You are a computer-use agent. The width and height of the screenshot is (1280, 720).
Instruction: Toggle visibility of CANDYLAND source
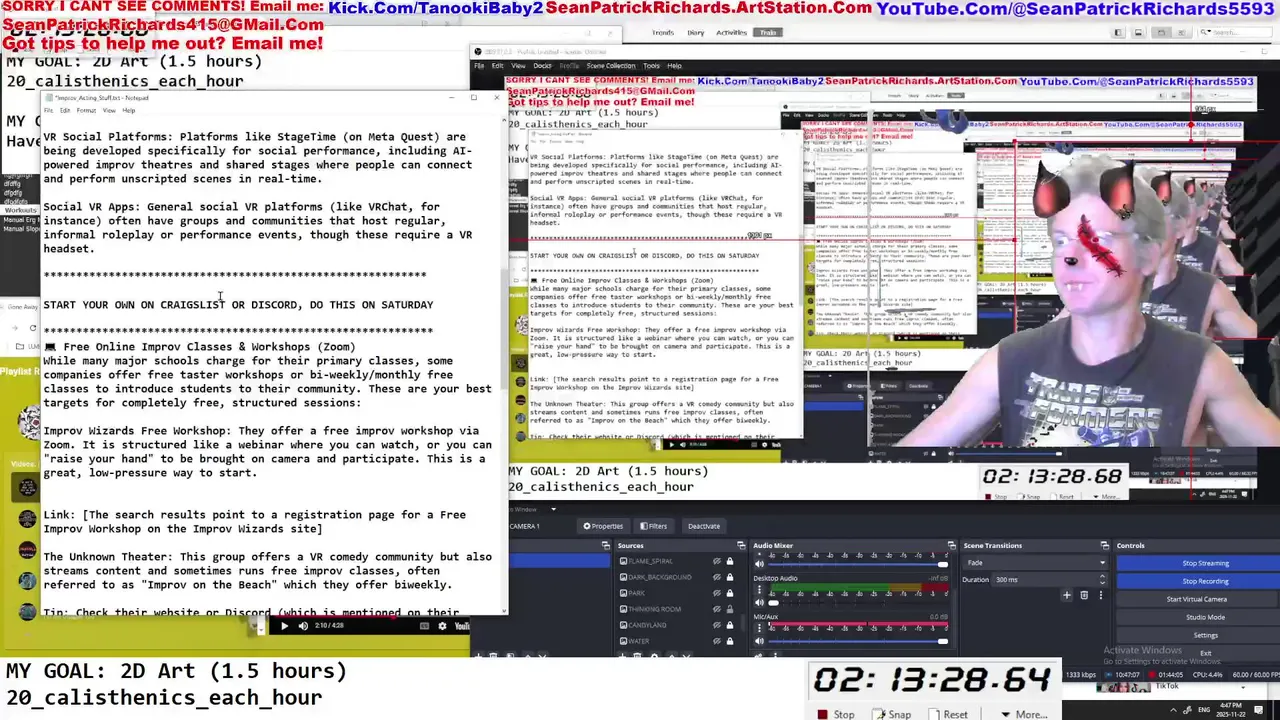pyautogui.click(x=717, y=625)
